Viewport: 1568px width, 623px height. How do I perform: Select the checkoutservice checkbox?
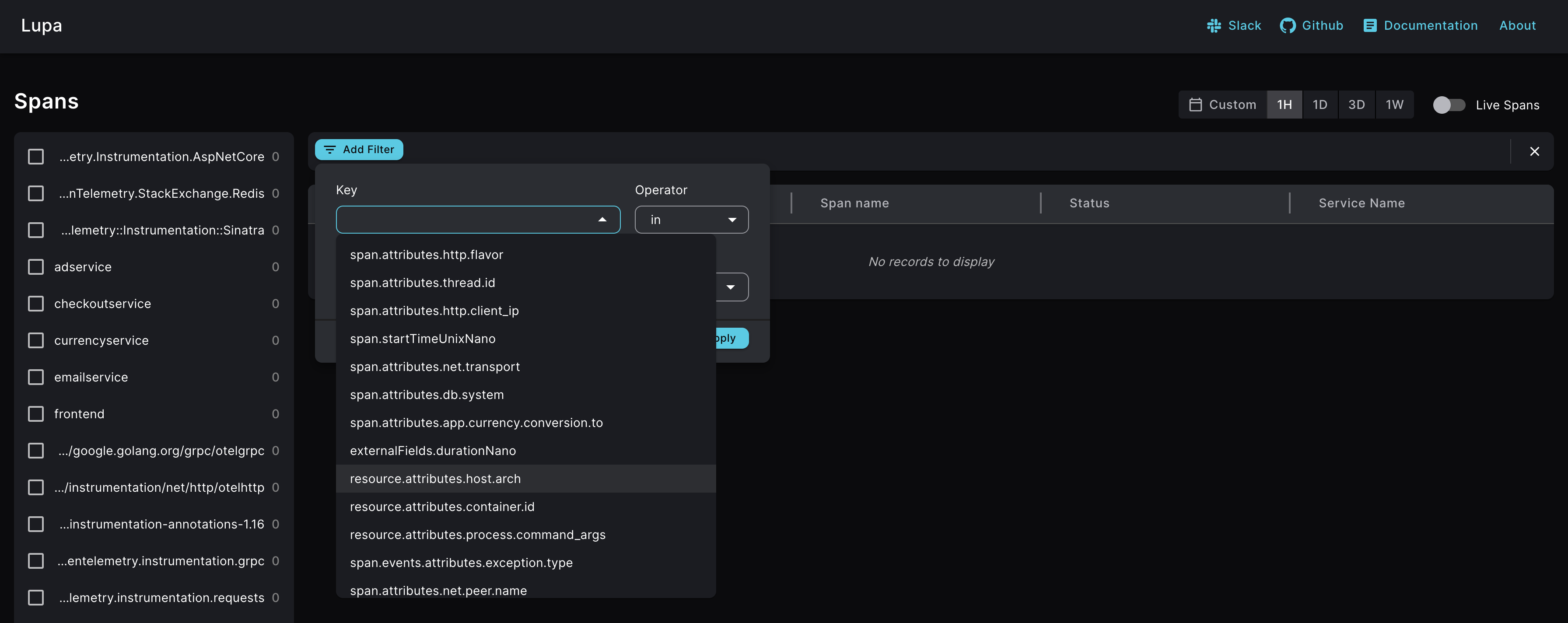click(35, 304)
